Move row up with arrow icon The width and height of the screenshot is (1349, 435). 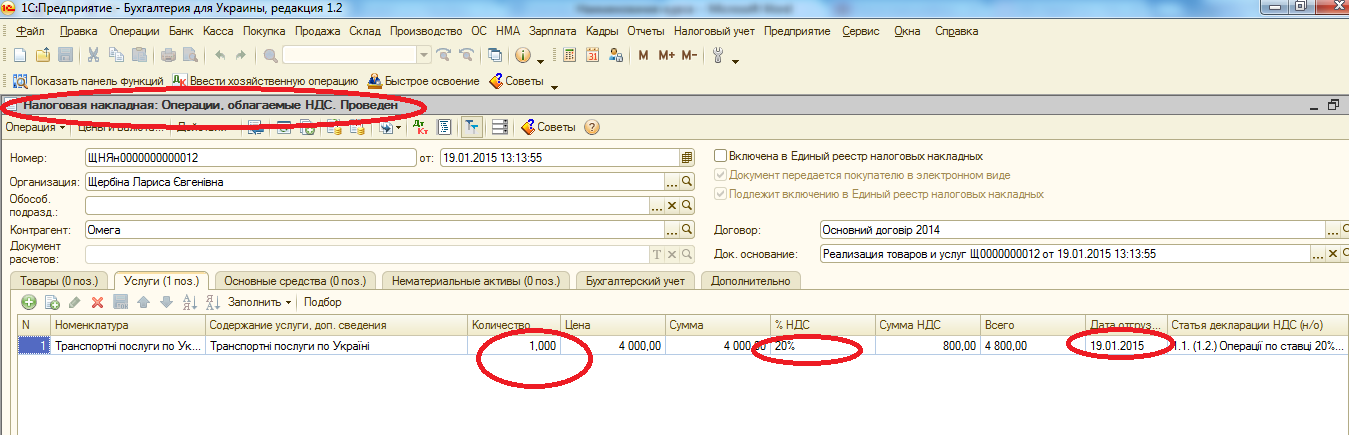143,302
